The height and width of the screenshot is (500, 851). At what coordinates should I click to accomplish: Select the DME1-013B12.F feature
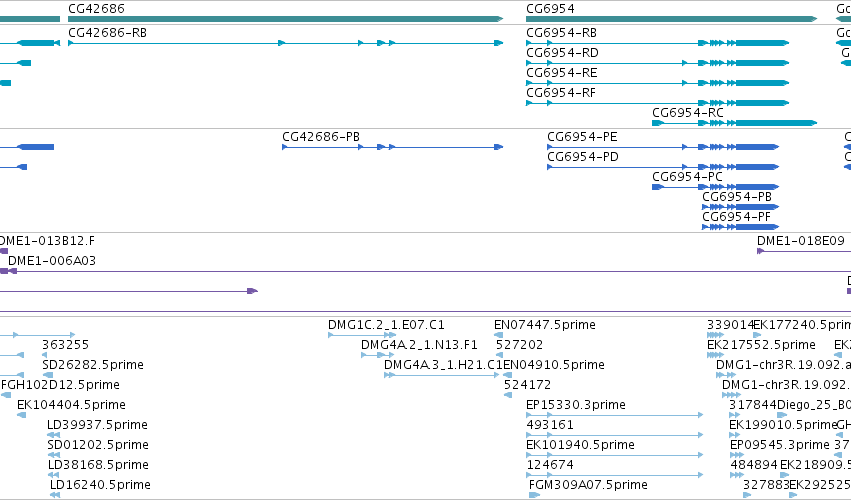pos(47,241)
